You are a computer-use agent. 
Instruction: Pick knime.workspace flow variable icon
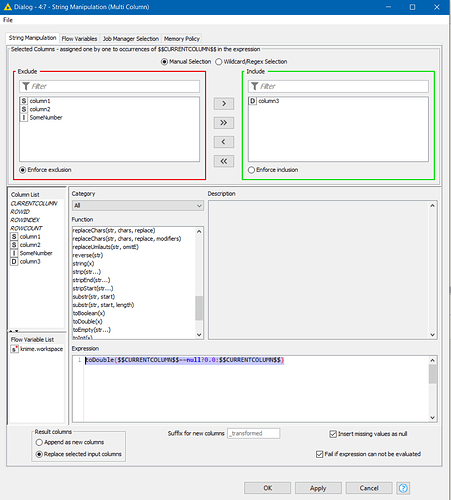click(14, 349)
